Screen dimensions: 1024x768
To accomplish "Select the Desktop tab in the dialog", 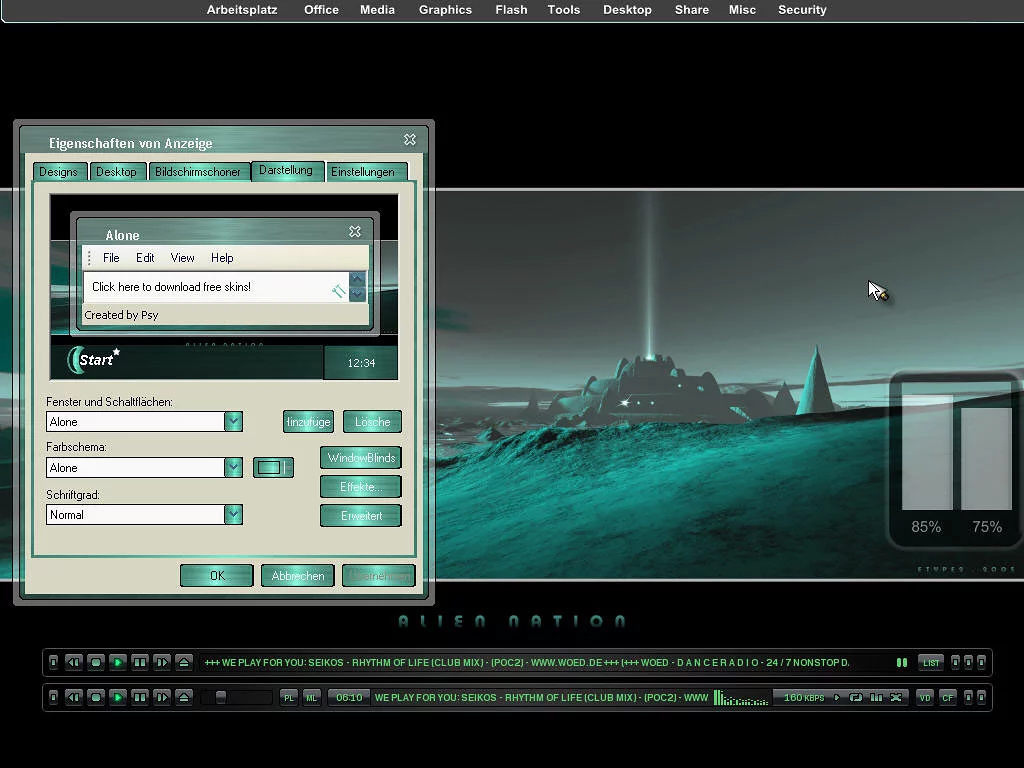I will click(x=117, y=172).
